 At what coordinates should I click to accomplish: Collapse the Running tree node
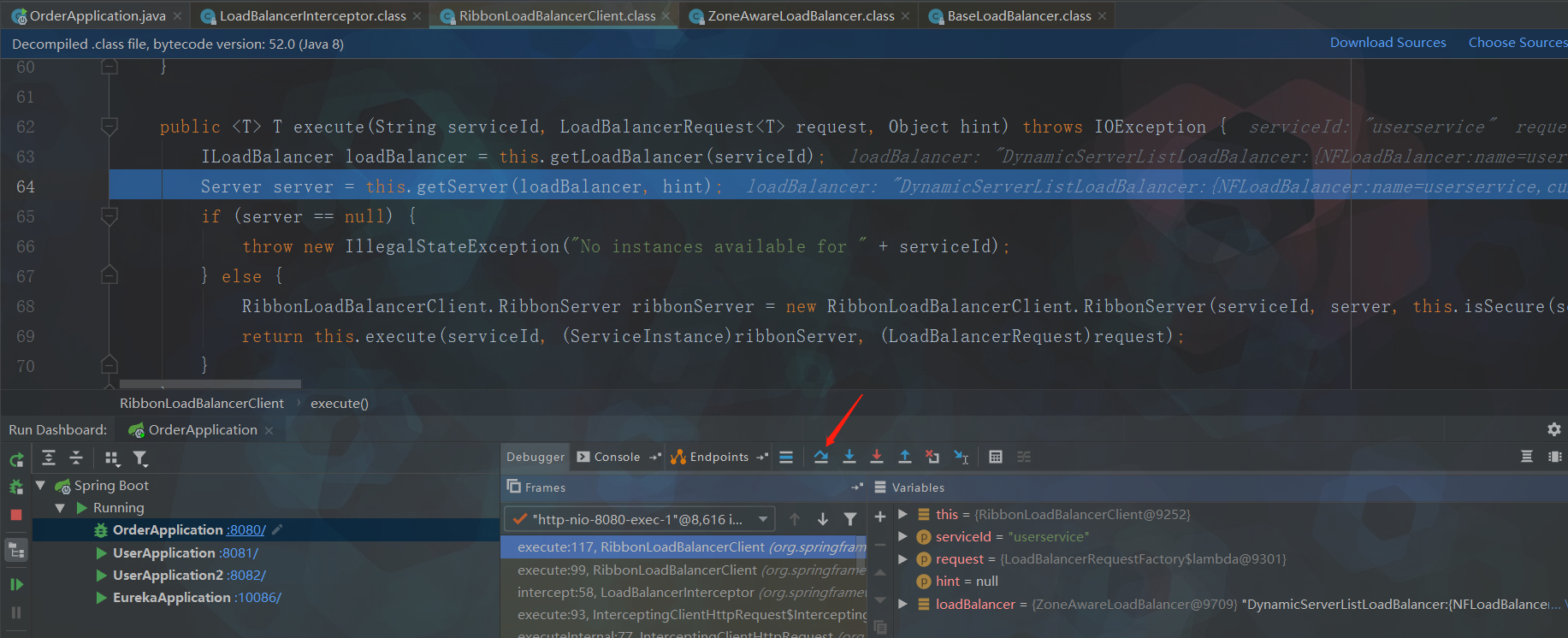[60, 507]
